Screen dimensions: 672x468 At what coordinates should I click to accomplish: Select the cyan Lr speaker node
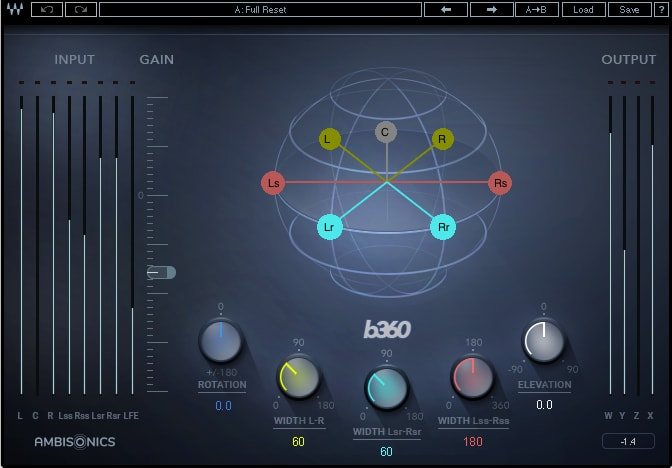[x=329, y=228]
